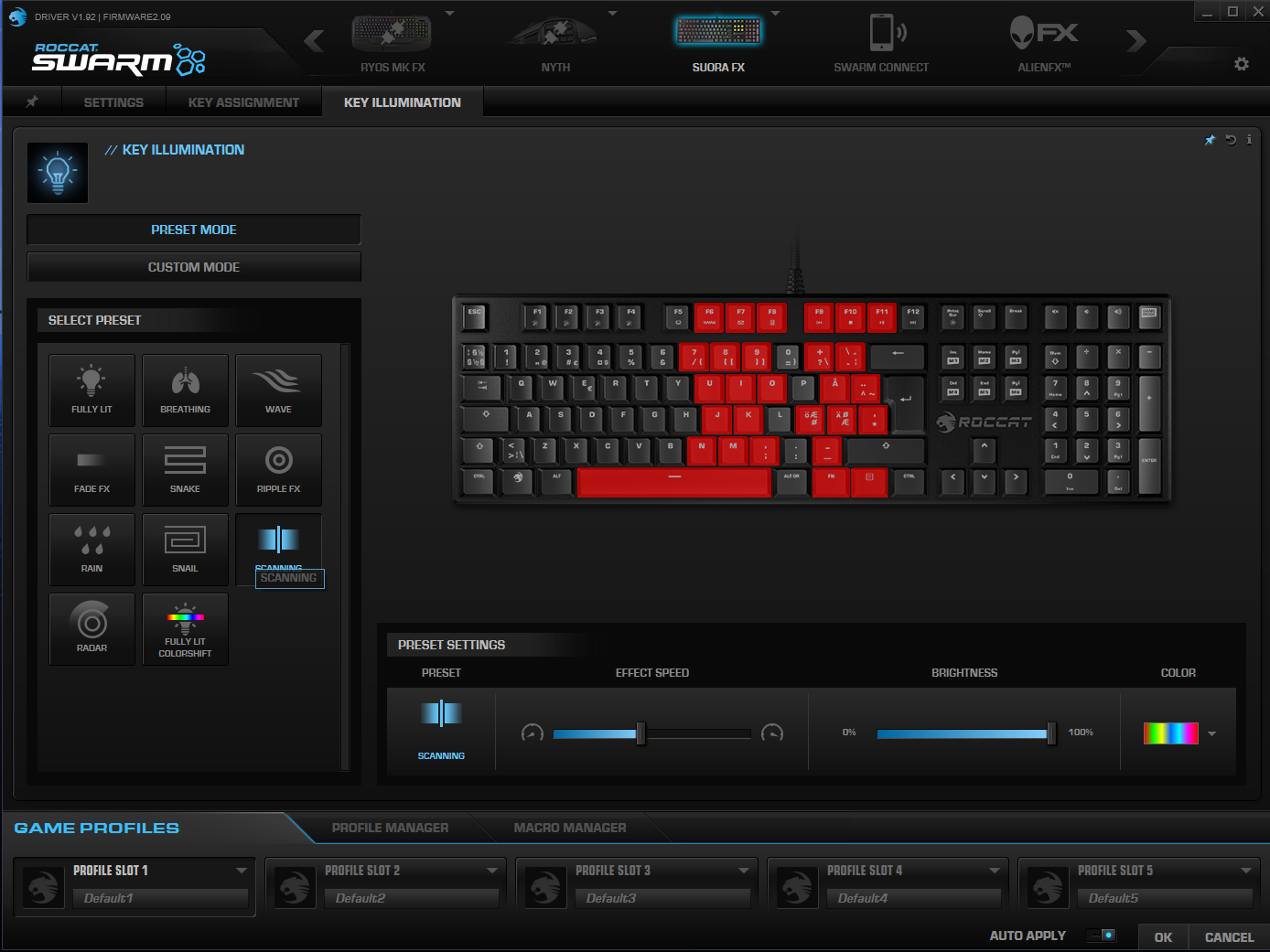Click the Default5 profile name field
Image resolution: width=1270 pixels, height=952 pixels.
pyautogui.click(x=1165, y=898)
